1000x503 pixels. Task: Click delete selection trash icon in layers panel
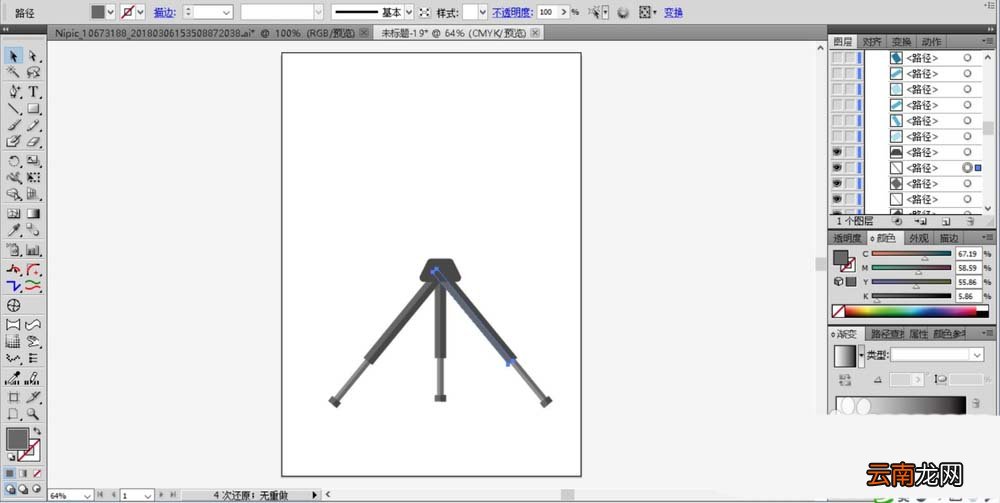970,221
